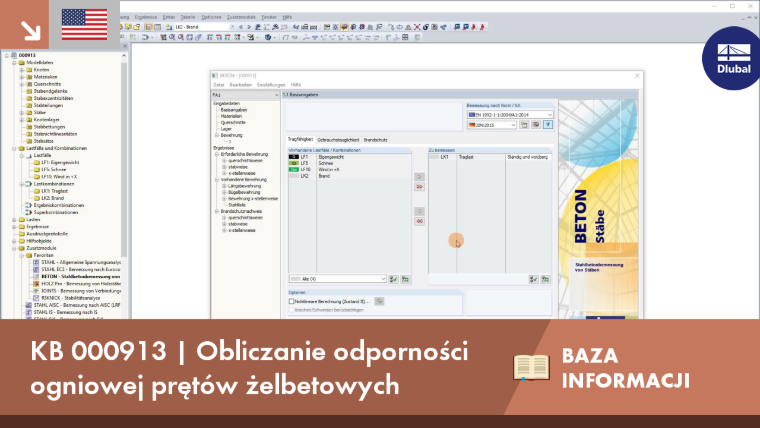Click the blue filter icon beside national annex

pyautogui.click(x=548, y=125)
